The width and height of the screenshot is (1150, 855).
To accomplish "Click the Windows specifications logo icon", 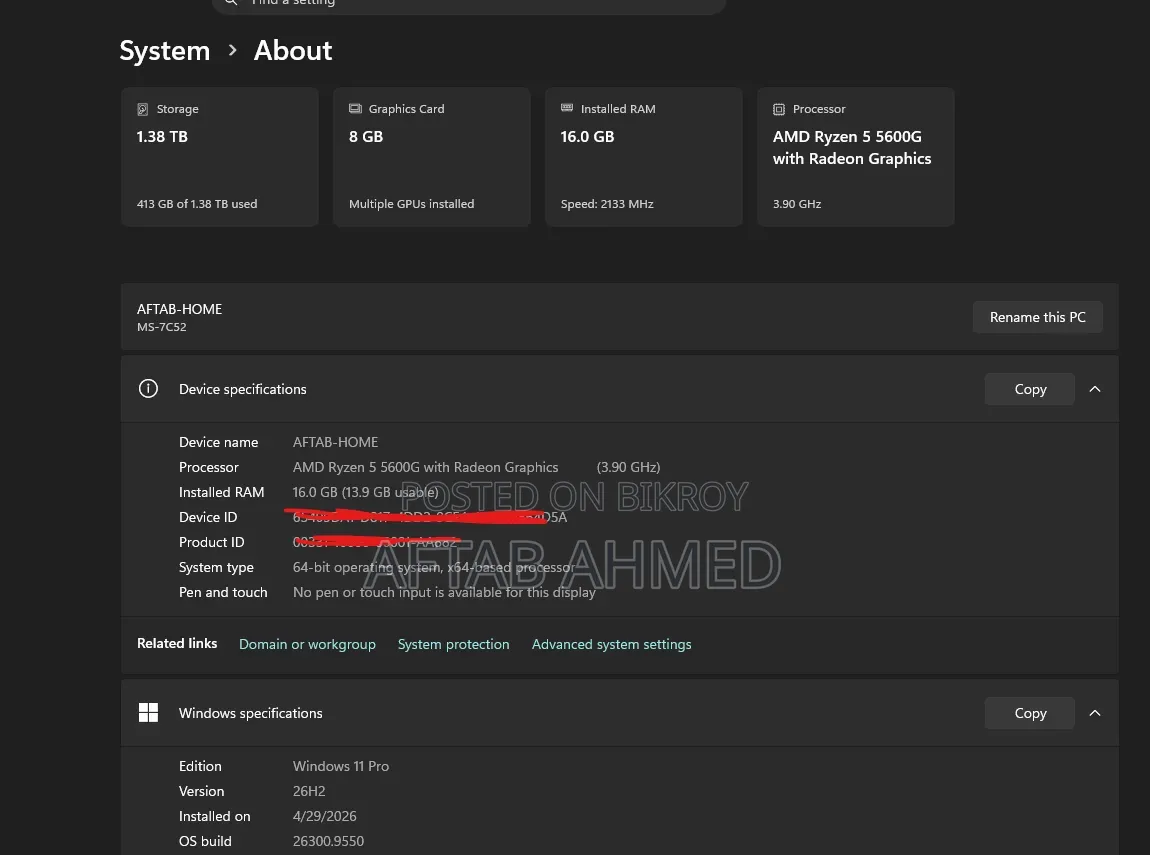I will pos(148,713).
